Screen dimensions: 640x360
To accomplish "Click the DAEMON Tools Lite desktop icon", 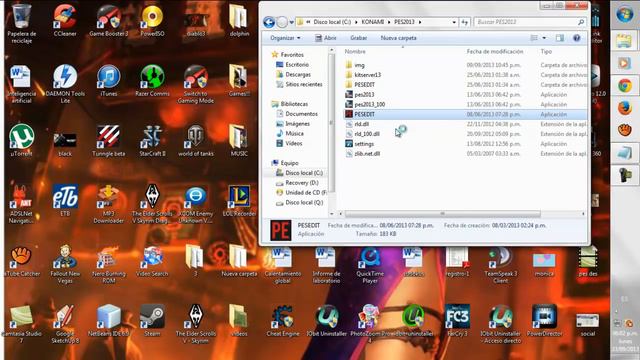I will [65, 84].
